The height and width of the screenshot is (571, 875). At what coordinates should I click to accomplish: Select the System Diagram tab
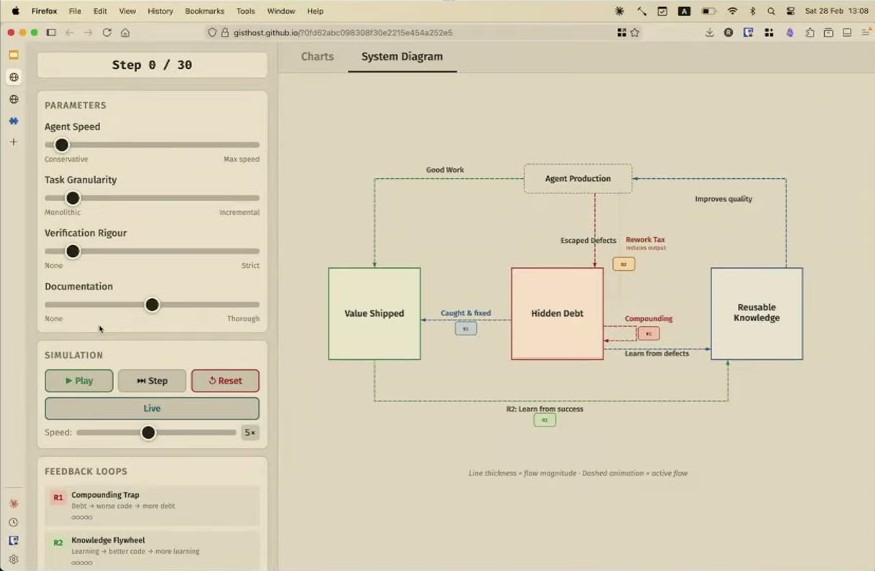tap(402, 56)
